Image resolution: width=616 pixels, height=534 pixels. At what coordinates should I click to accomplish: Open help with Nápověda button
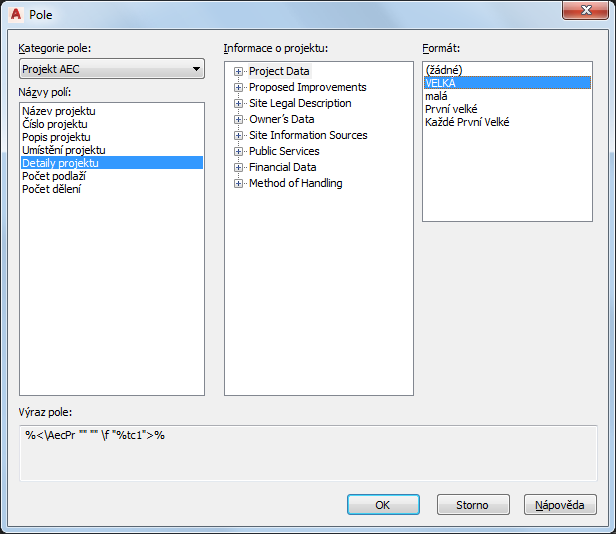pyautogui.click(x=560, y=505)
